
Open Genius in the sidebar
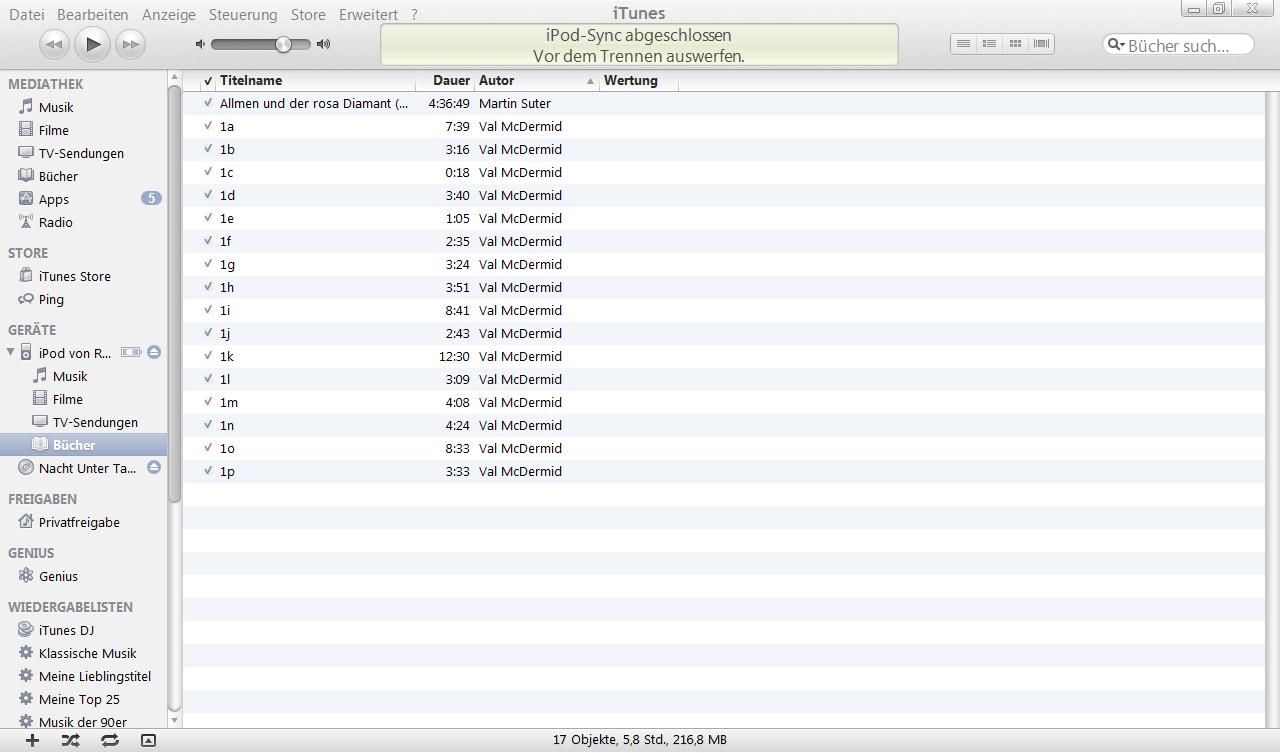(58, 576)
